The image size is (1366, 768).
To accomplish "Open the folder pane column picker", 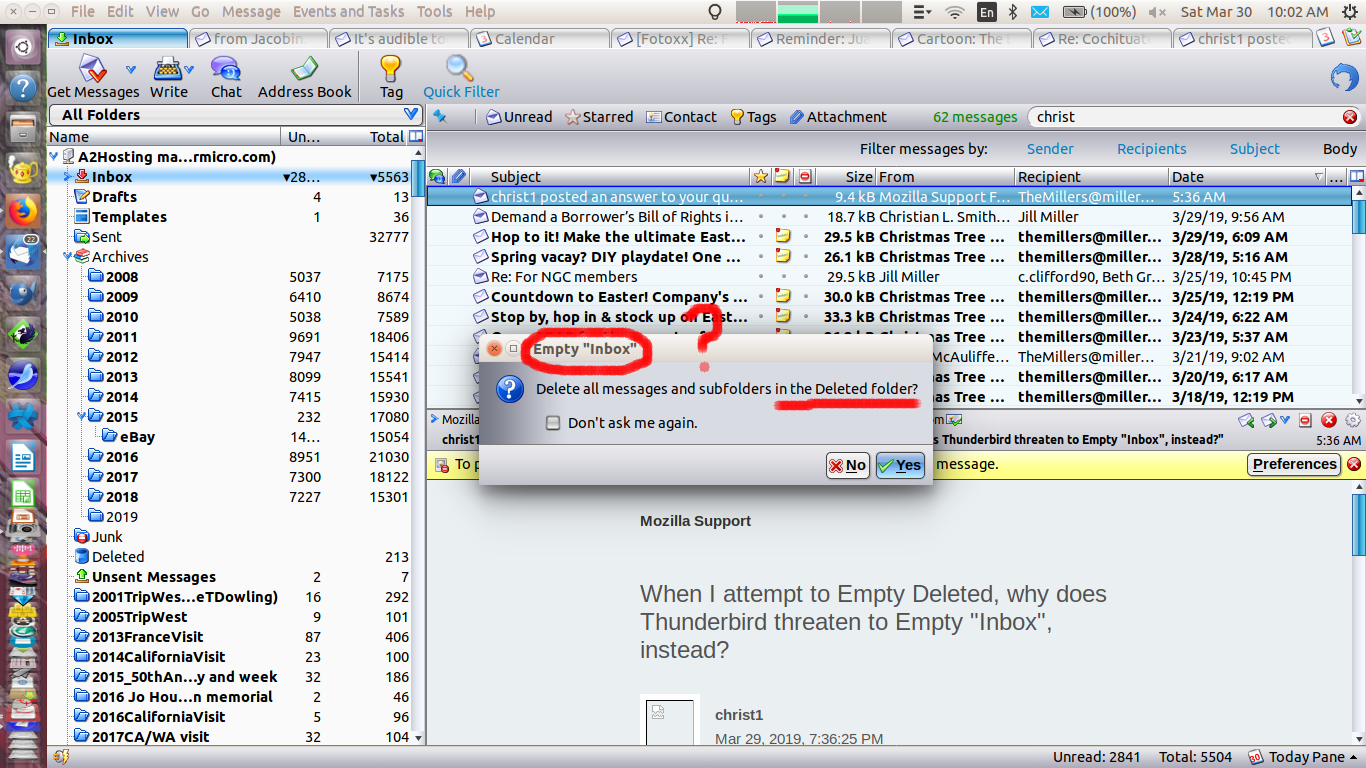I will coord(417,137).
